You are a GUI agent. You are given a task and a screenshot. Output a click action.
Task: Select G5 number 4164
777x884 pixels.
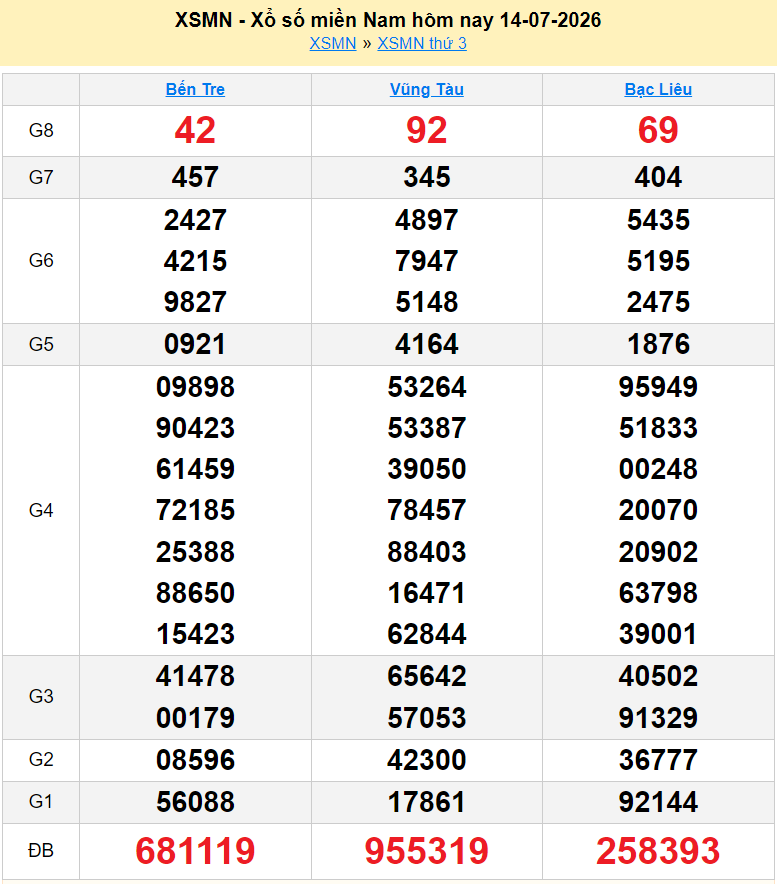427,344
